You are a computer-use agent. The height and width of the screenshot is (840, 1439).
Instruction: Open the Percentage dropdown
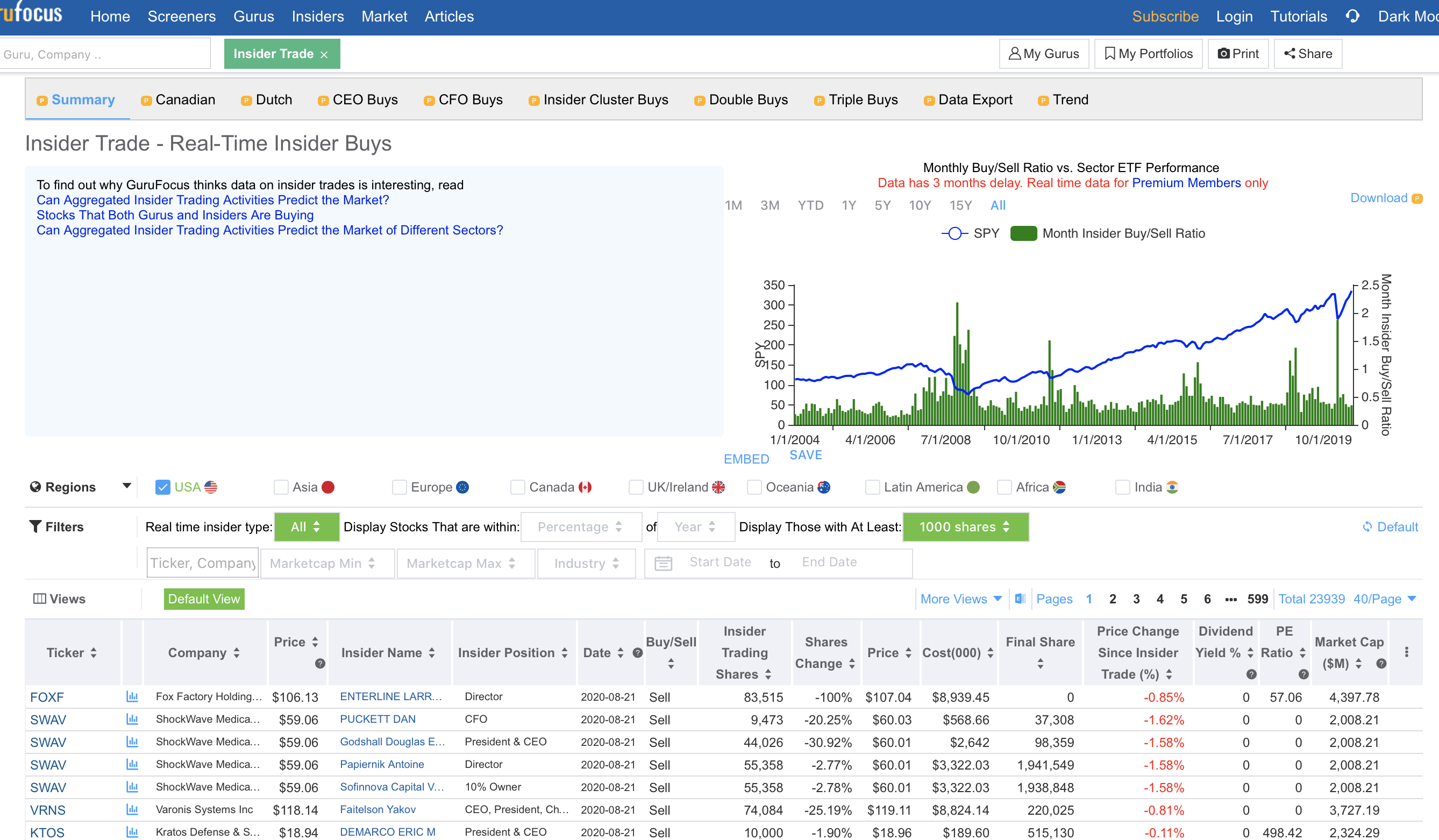point(581,526)
